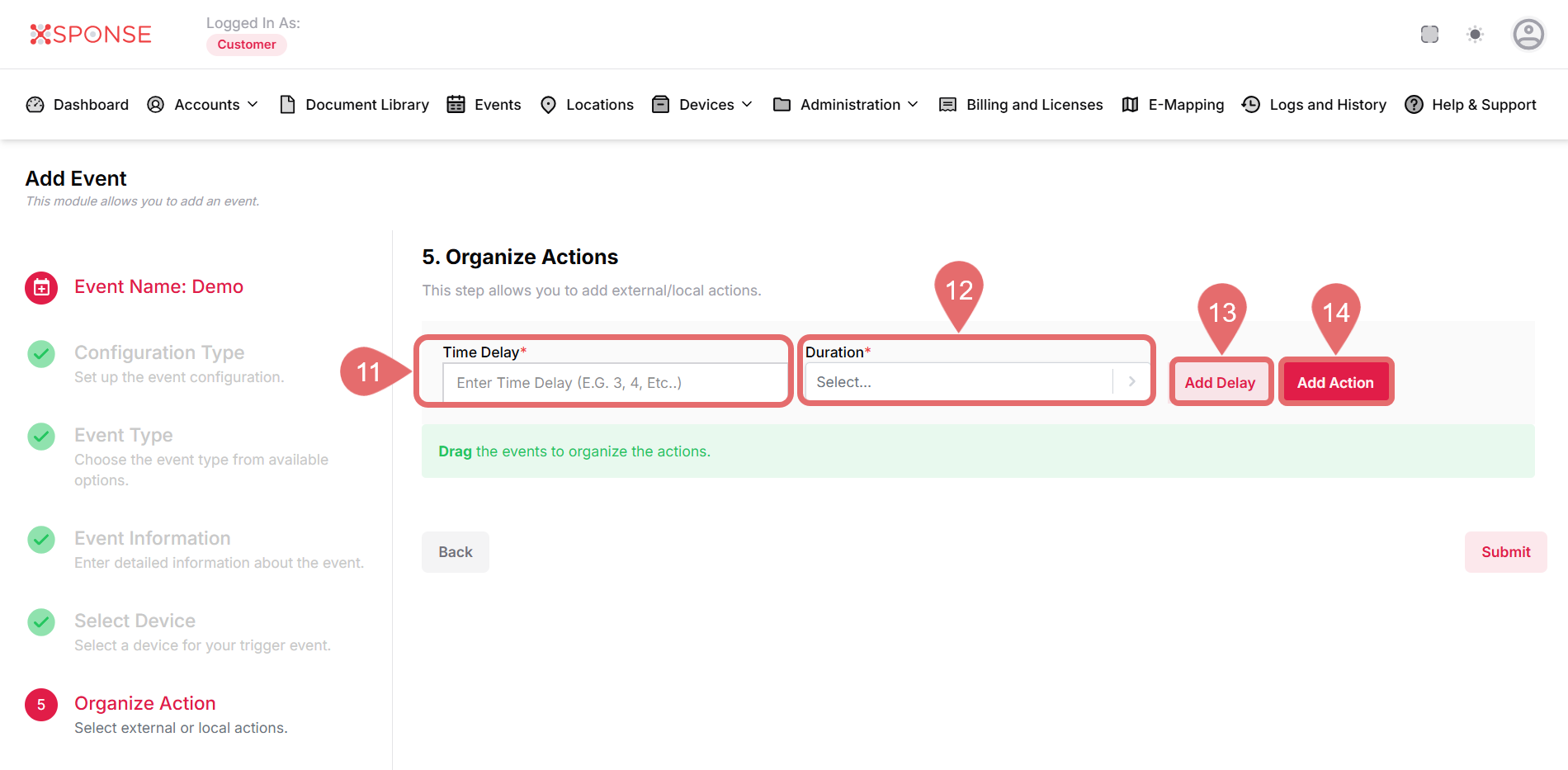Viewport: 1568px width, 770px height.
Task: Toggle fullscreen square icon in header
Action: (1429, 34)
